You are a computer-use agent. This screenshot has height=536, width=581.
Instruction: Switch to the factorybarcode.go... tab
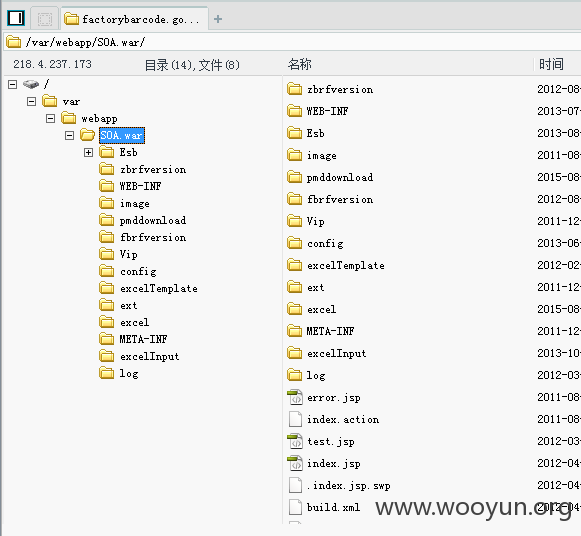[134, 19]
